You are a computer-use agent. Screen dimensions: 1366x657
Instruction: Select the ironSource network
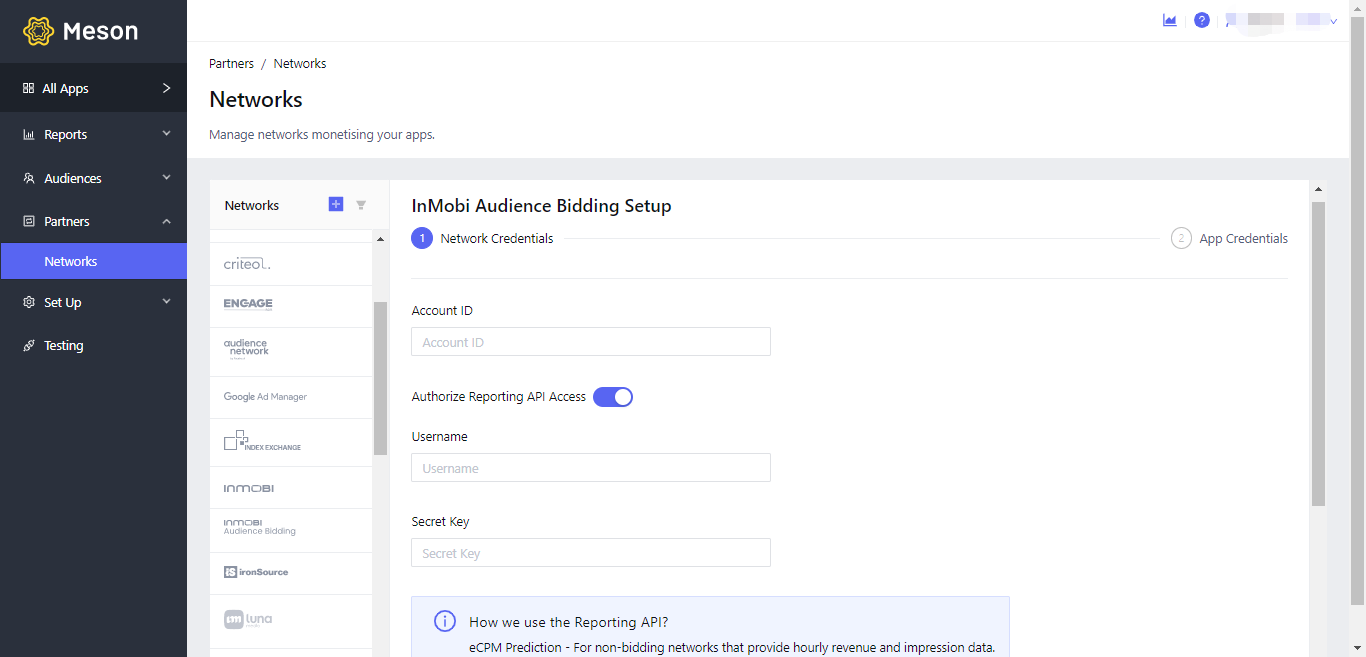291,573
